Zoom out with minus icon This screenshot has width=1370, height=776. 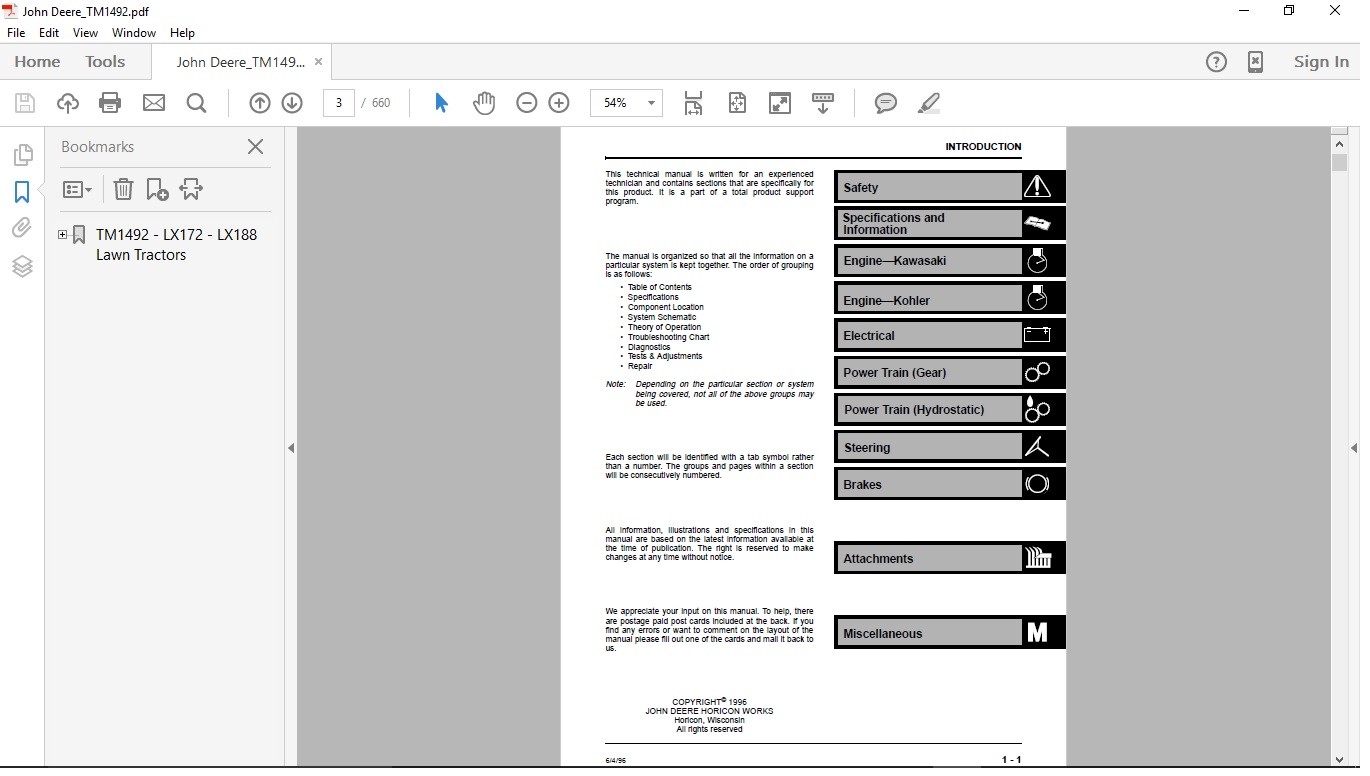[527, 103]
